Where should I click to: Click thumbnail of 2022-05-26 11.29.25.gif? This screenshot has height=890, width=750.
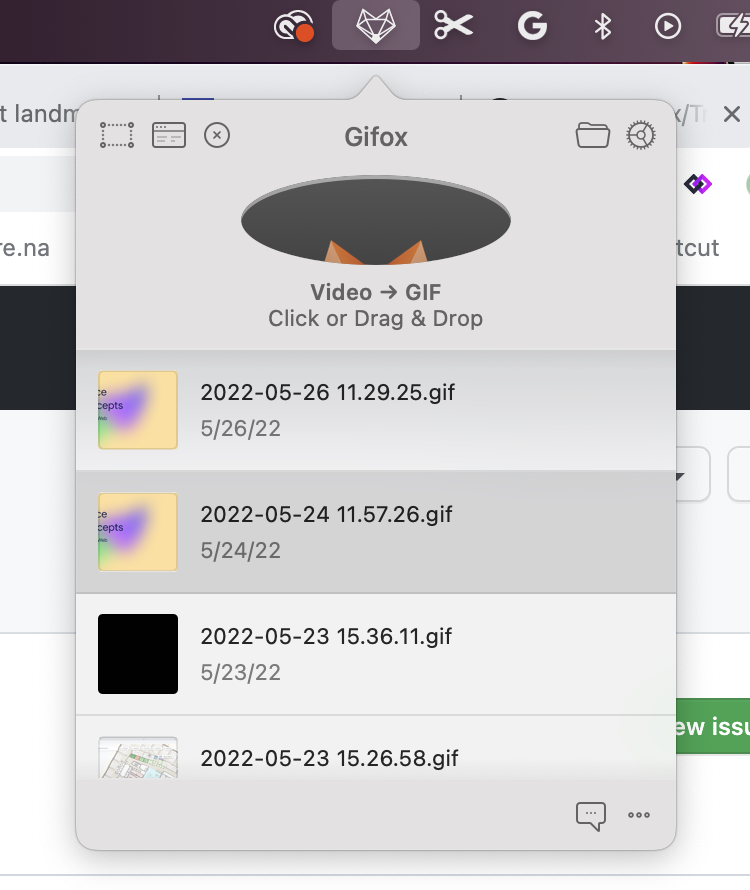(x=138, y=410)
